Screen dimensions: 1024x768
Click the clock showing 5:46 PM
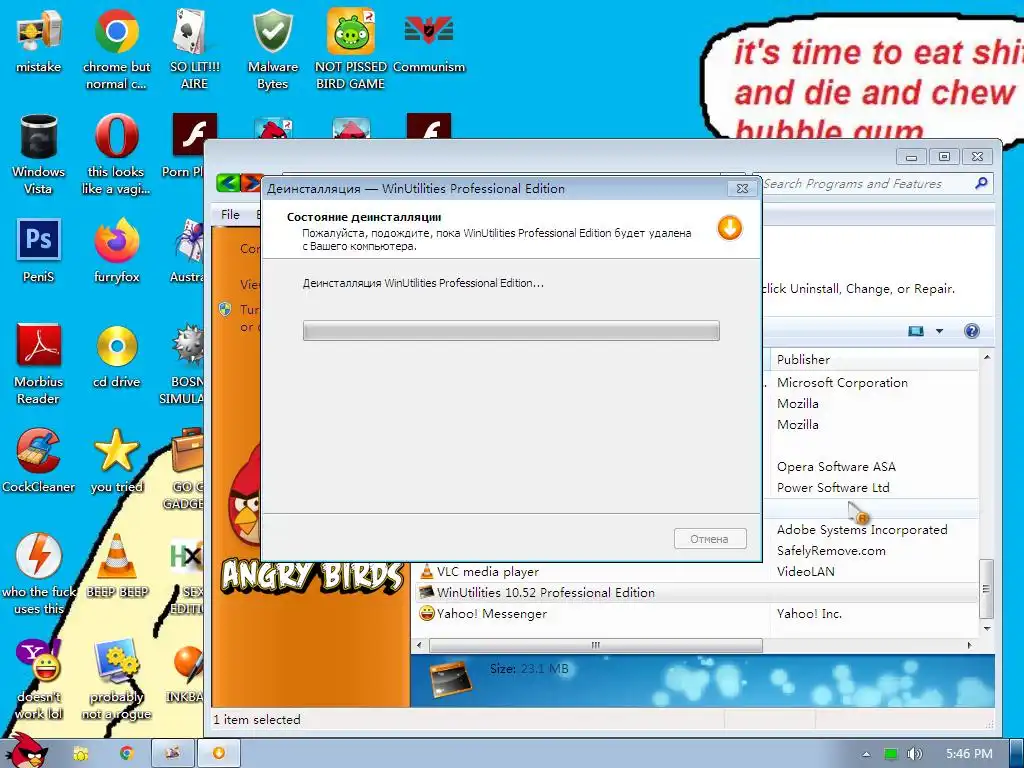(969, 754)
